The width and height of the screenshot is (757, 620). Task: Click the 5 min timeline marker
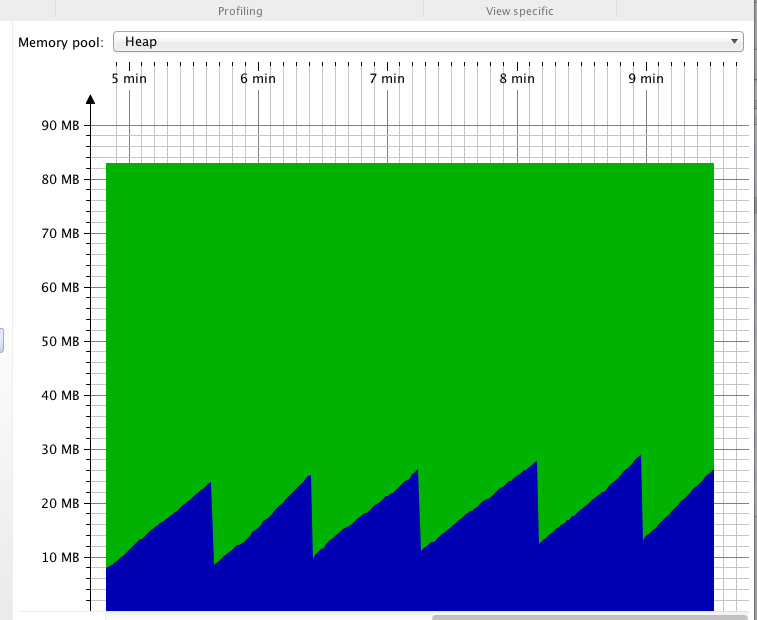[x=129, y=78]
